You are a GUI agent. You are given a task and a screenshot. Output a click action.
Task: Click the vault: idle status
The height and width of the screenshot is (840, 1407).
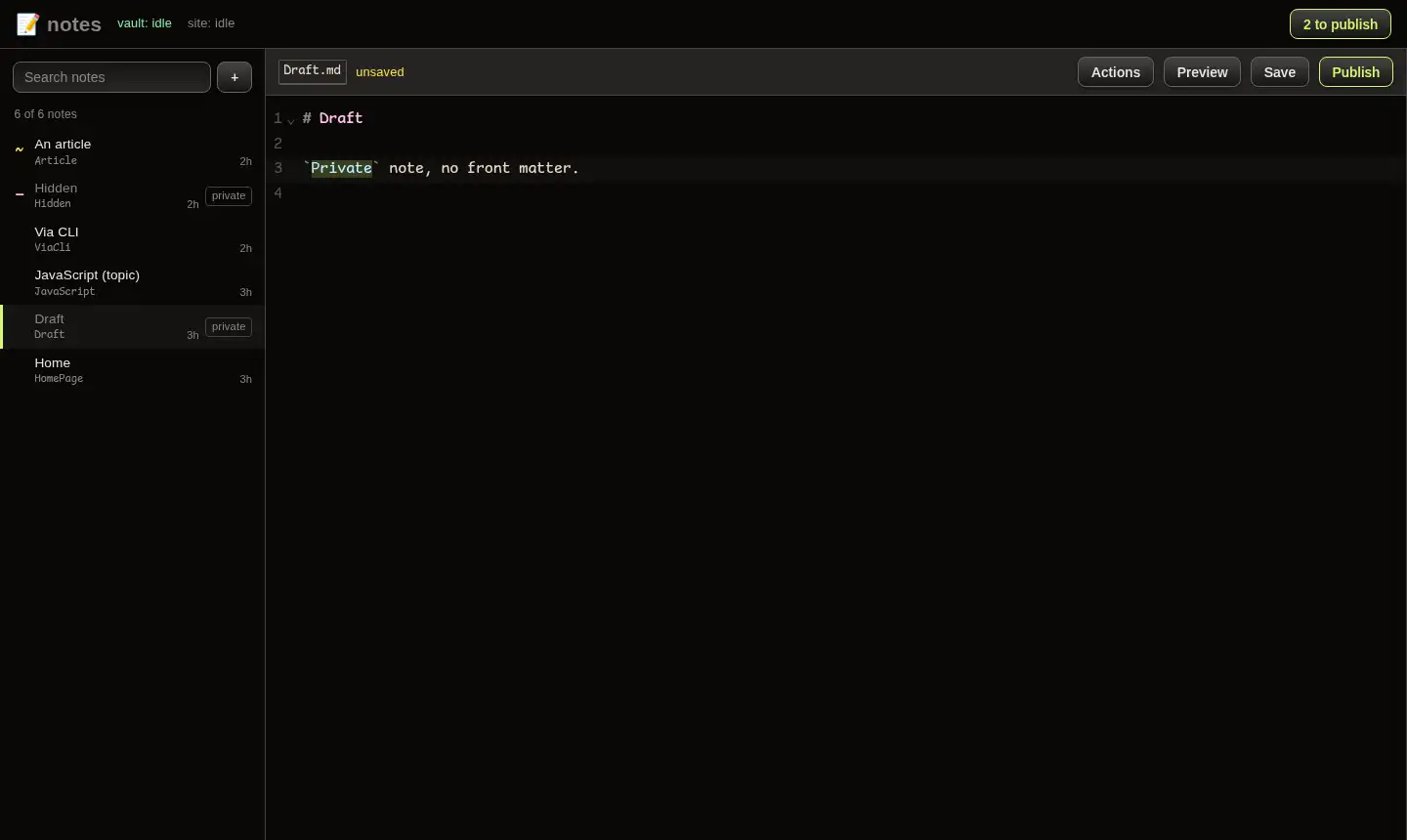click(145, 23)
